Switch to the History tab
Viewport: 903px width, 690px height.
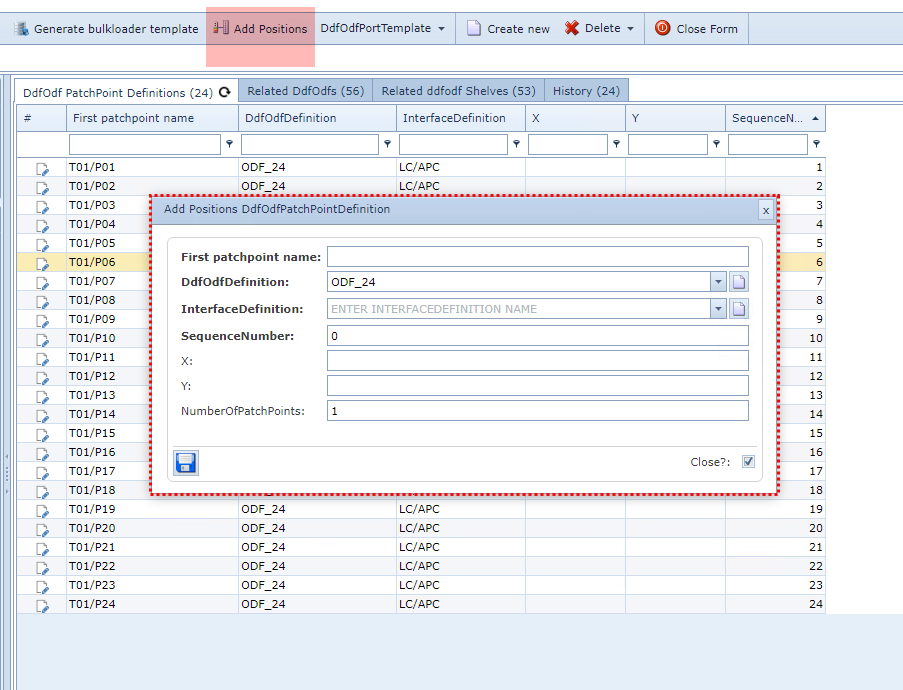pyautogui.click(x=586, y=91)
